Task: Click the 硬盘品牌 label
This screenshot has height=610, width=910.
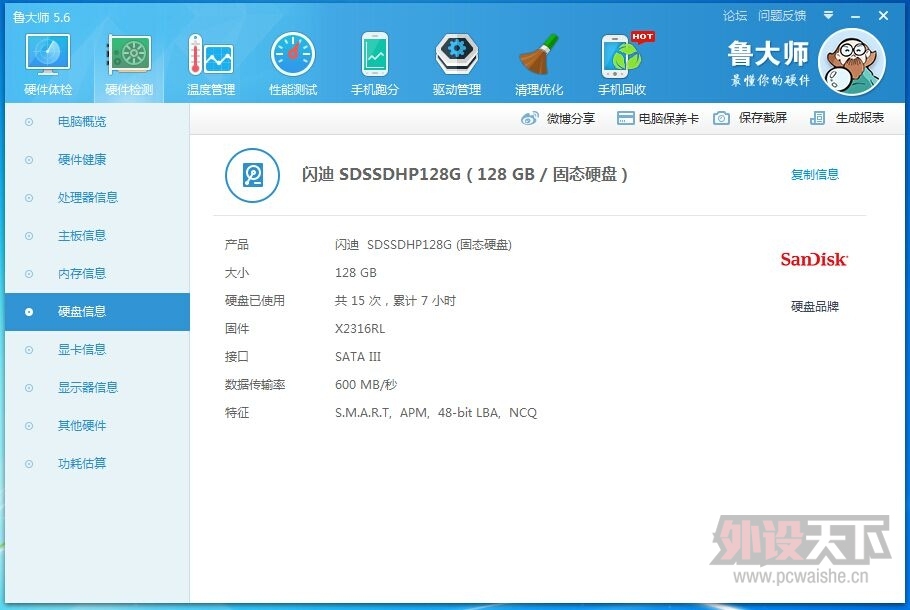Action: pos(815,306)
